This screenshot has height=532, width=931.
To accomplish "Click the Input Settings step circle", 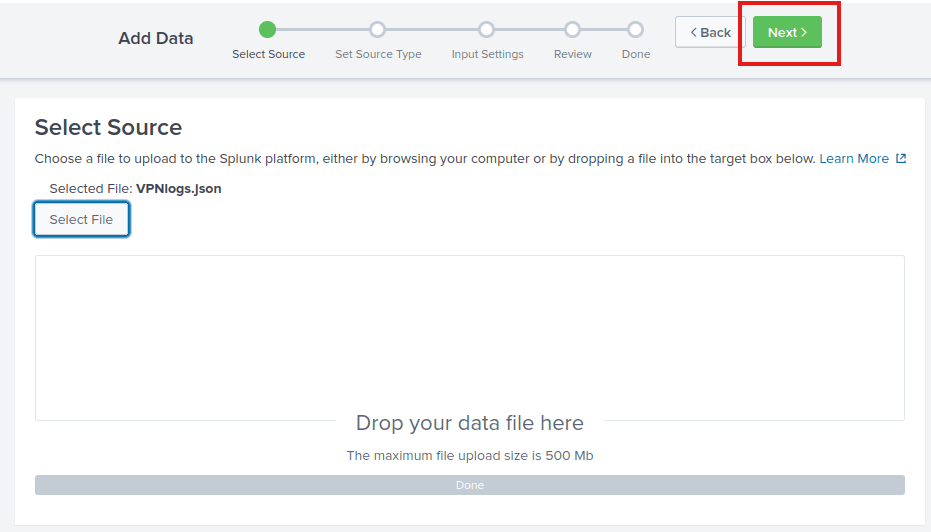I will [486, 30].
